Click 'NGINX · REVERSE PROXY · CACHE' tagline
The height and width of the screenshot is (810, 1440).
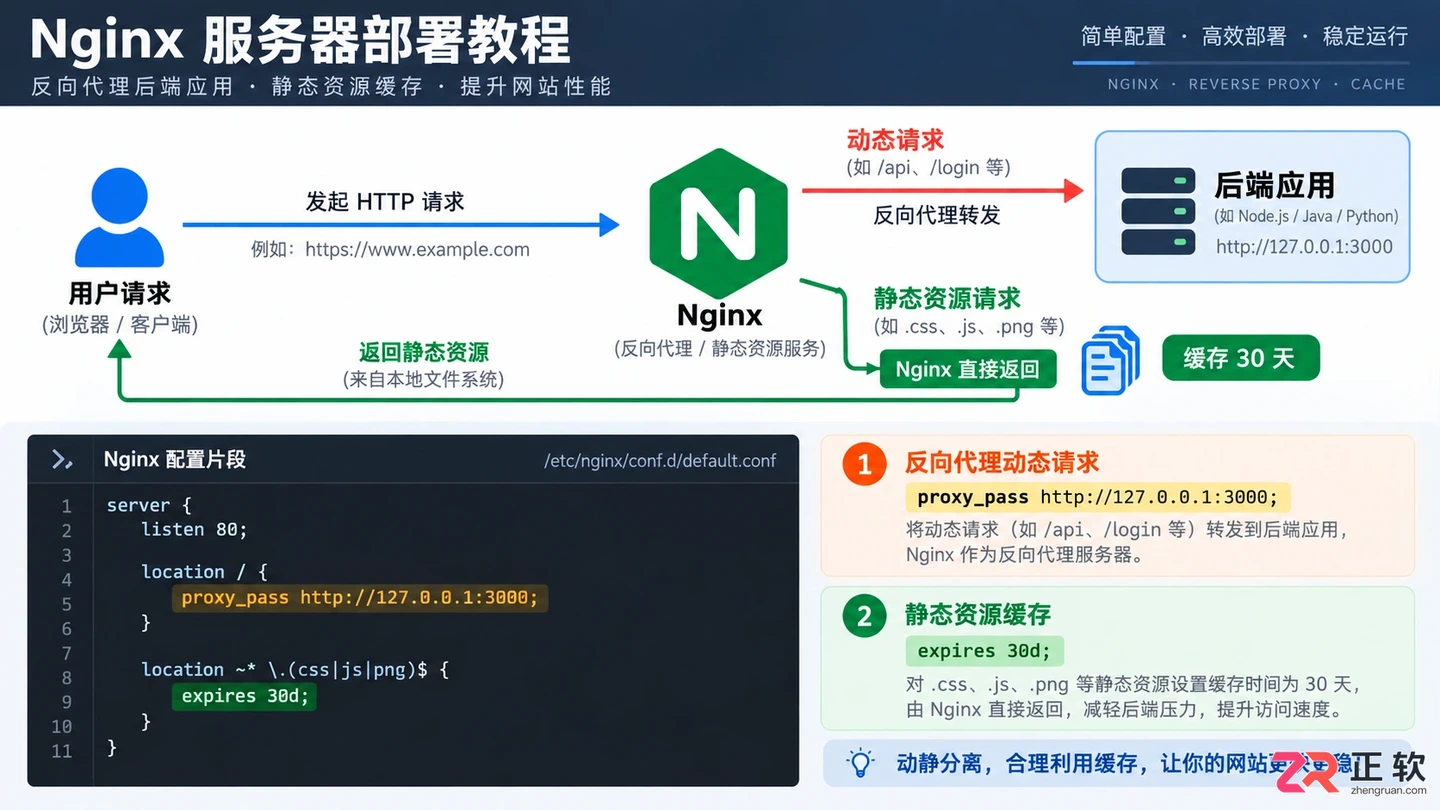click(x=1256, y=84)
